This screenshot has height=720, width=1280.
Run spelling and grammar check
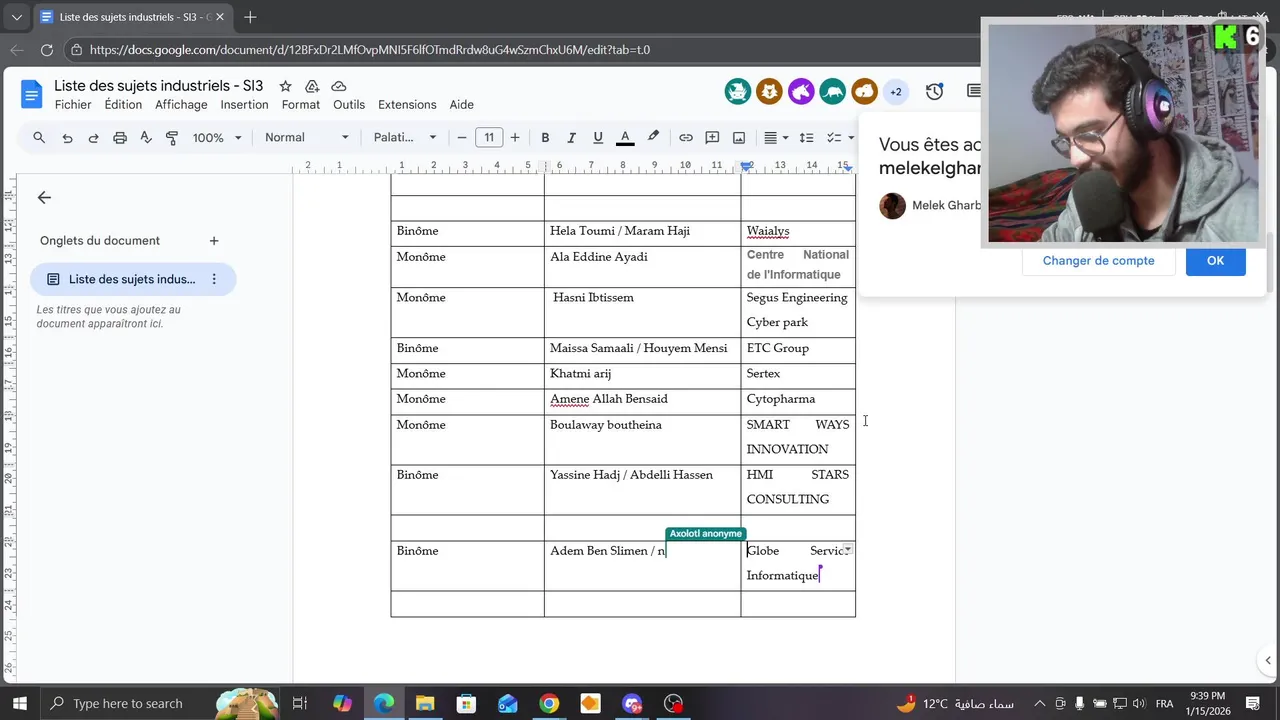pos(146,137)
